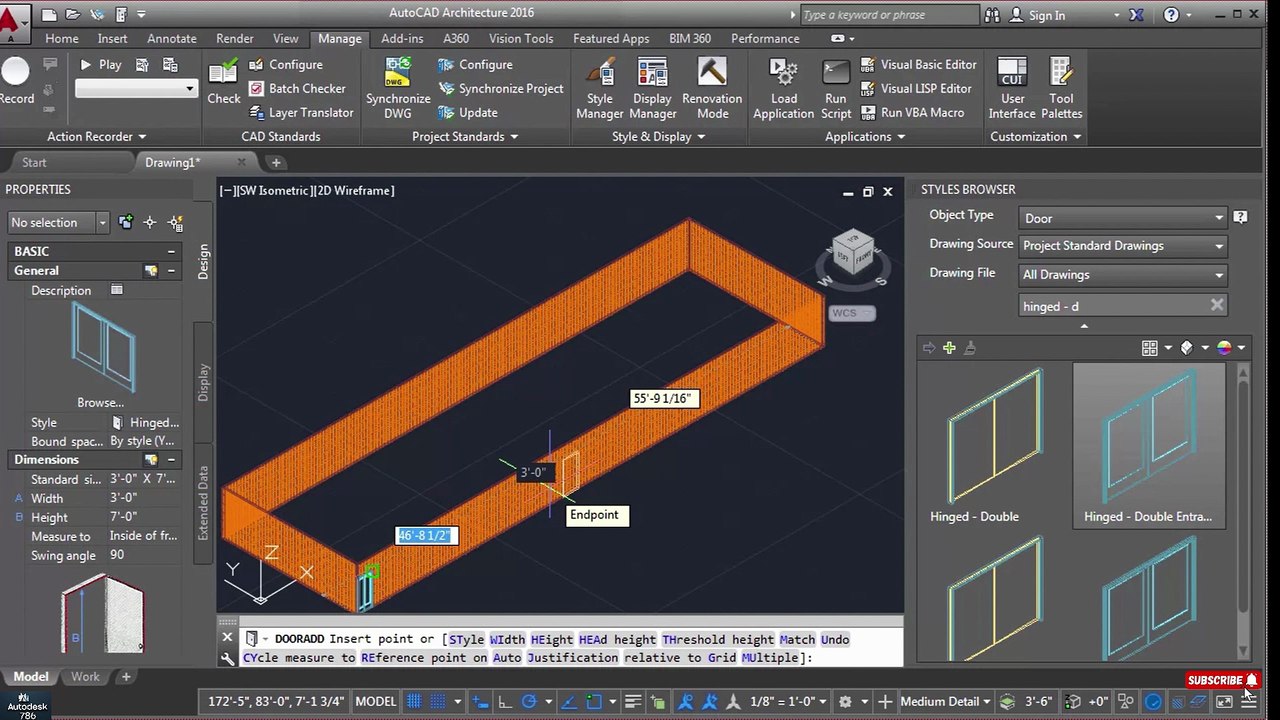Toggle clean screen icon in status bar
The width and height of the screenshot is (1280, 720).
1224,702
